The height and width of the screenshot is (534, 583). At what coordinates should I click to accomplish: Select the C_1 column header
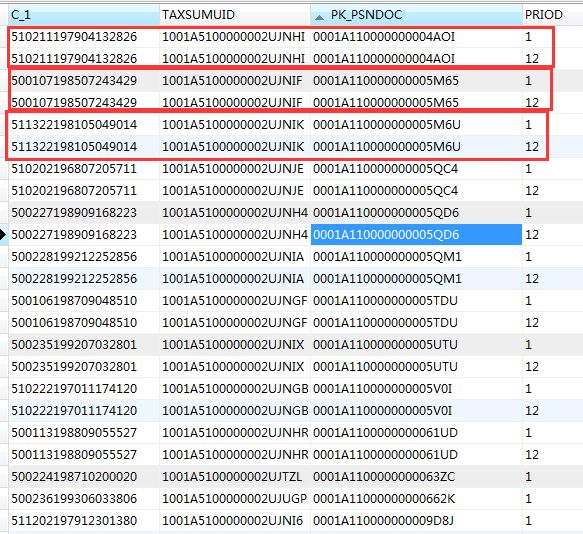coord(84,15)
